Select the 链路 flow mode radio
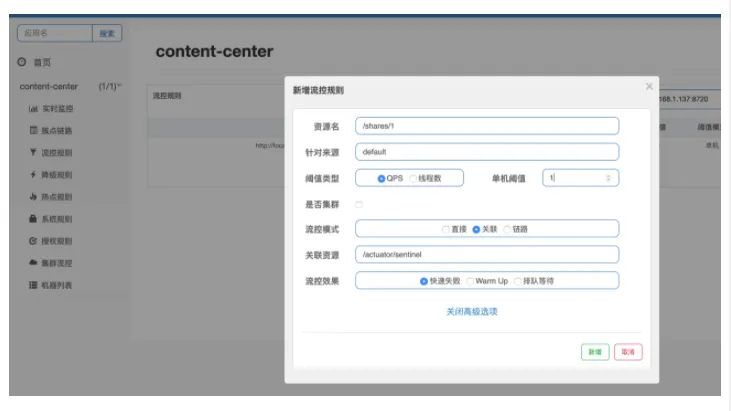This screenshot has height=411, width=731. [507, 229]
